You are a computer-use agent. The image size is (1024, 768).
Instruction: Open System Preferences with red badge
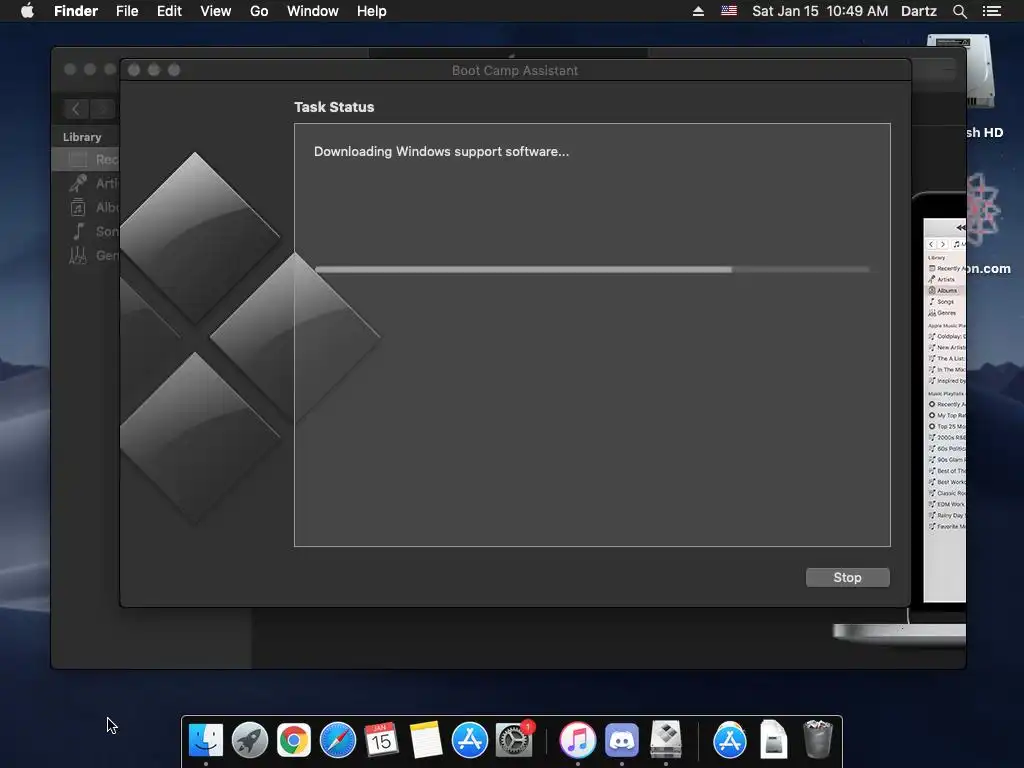pyautogui.click(x=514, y=740)
